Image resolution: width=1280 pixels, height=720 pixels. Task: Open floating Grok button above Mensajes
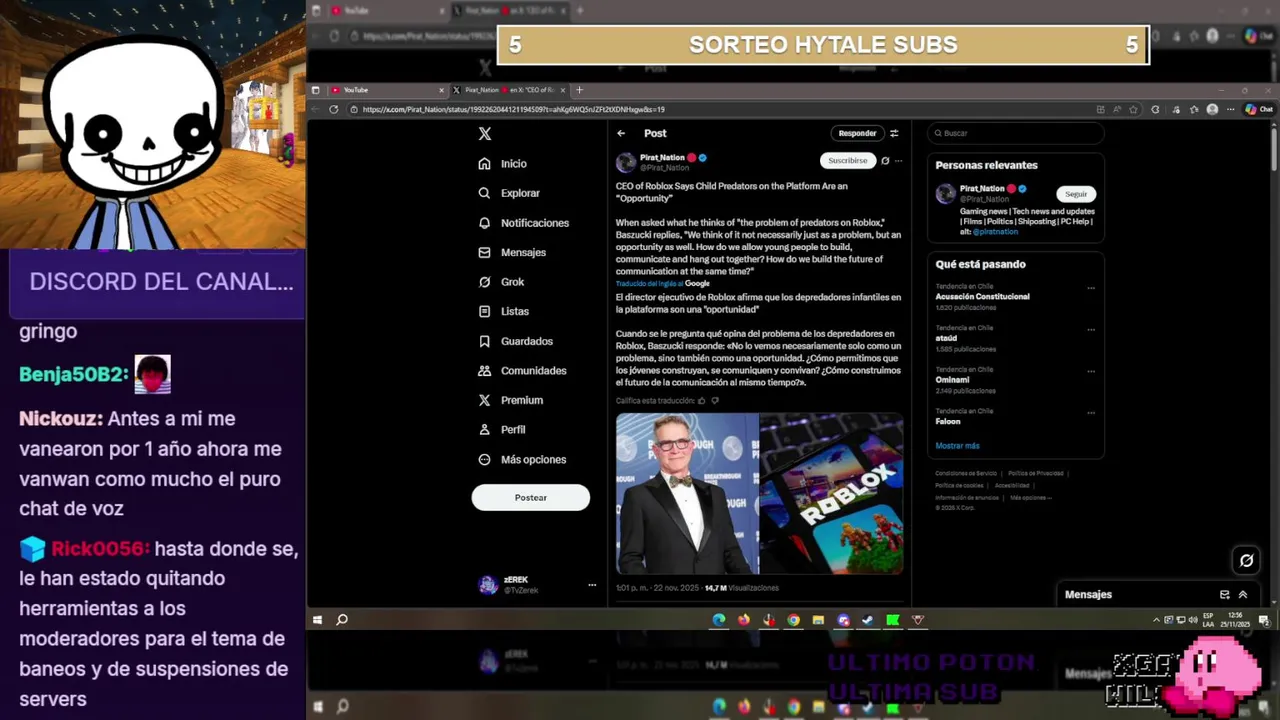coord(1246,560)
